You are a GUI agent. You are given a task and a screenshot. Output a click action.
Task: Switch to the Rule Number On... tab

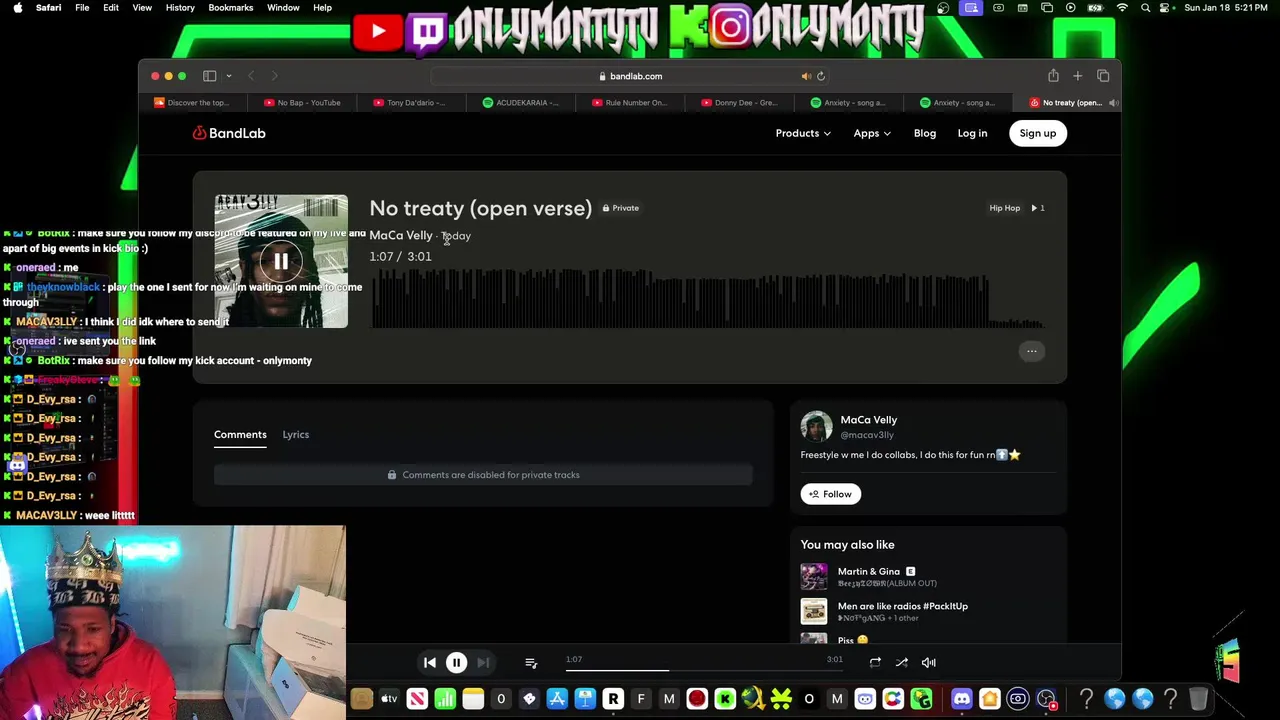(x=629, y=102)
